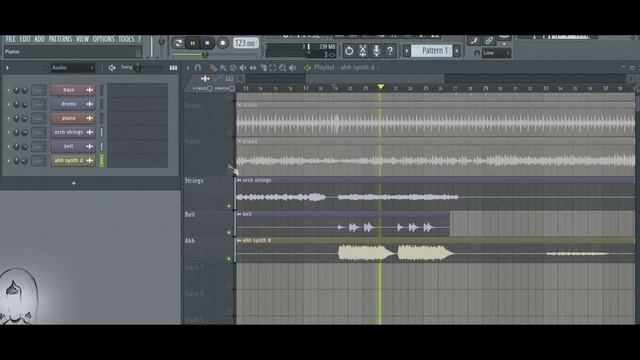Click the playhead marker on the timeline

point(380,87)
